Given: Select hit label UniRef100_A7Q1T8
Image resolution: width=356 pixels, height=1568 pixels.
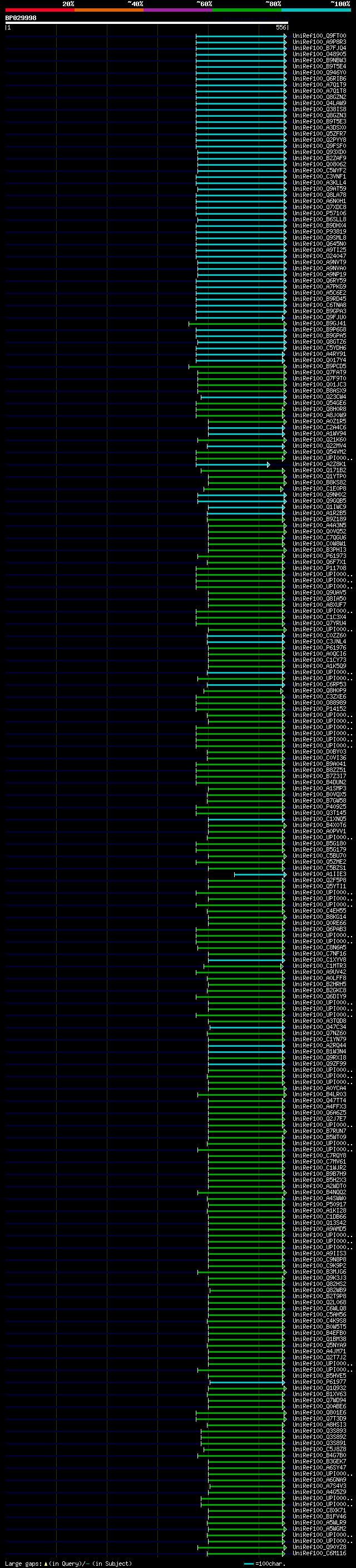Looking at the screenshot, I should pyautogui.click(x=319, y=91).
